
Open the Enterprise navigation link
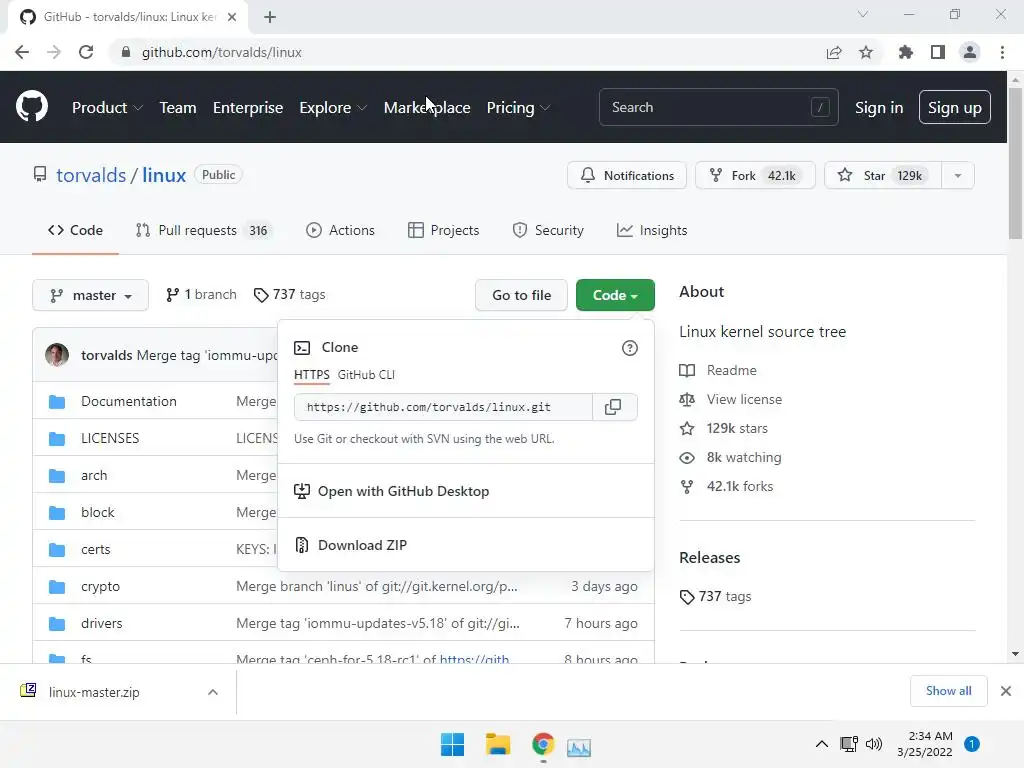tap(248, 108)
